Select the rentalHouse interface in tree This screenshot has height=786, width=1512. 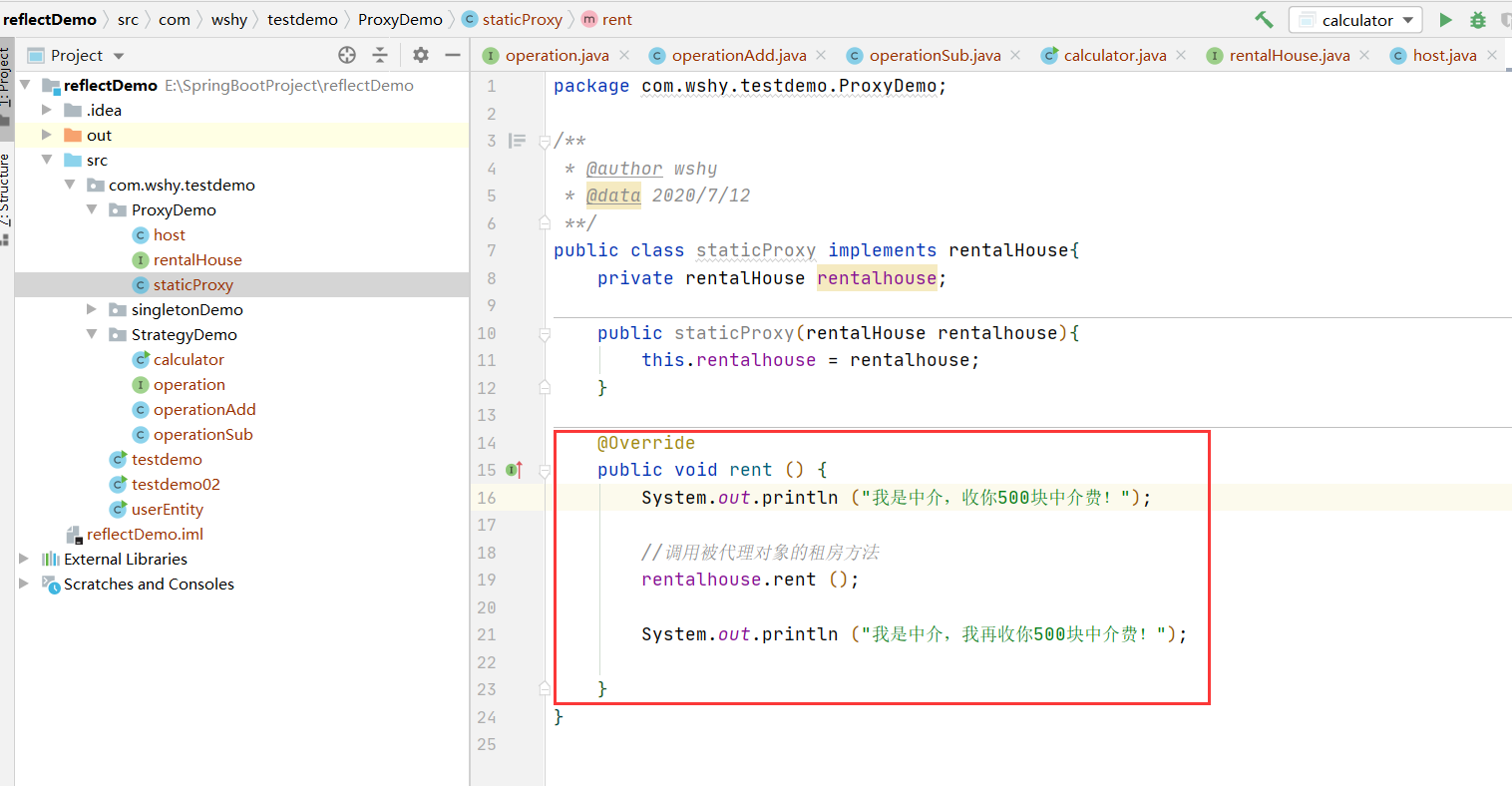(197, 259)
